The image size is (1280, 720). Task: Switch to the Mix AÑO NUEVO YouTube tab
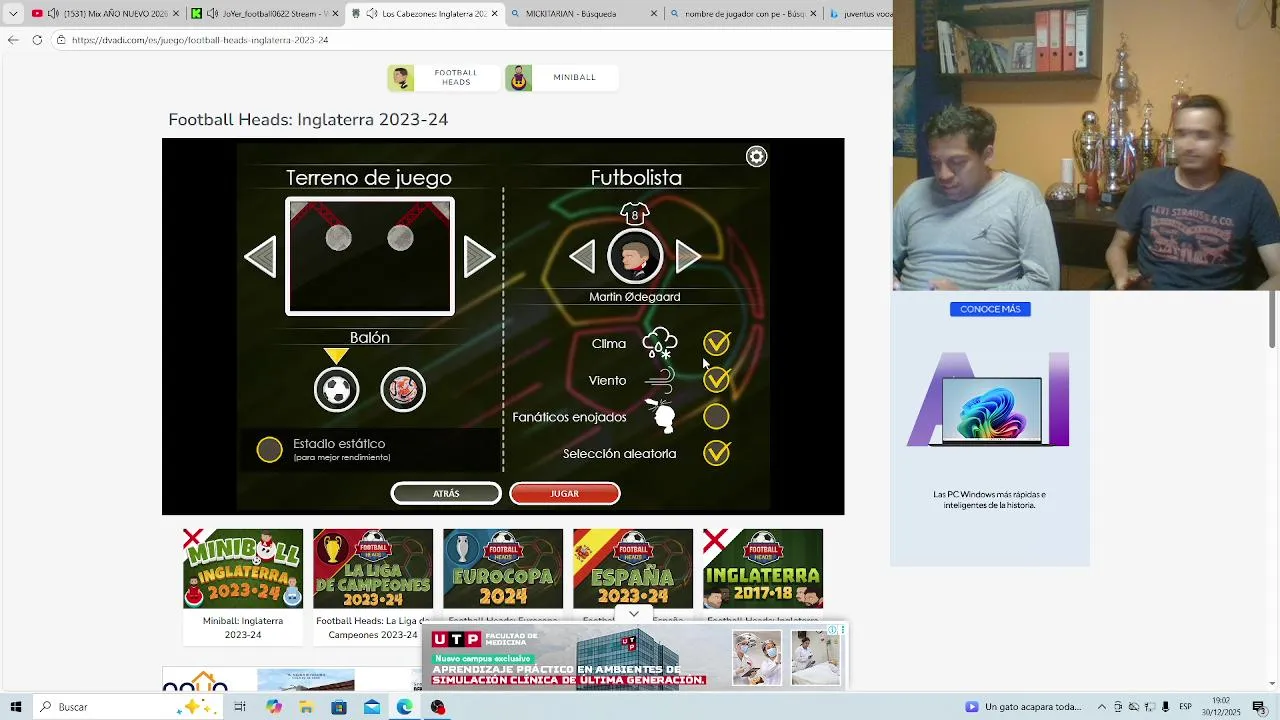point(104,13)
